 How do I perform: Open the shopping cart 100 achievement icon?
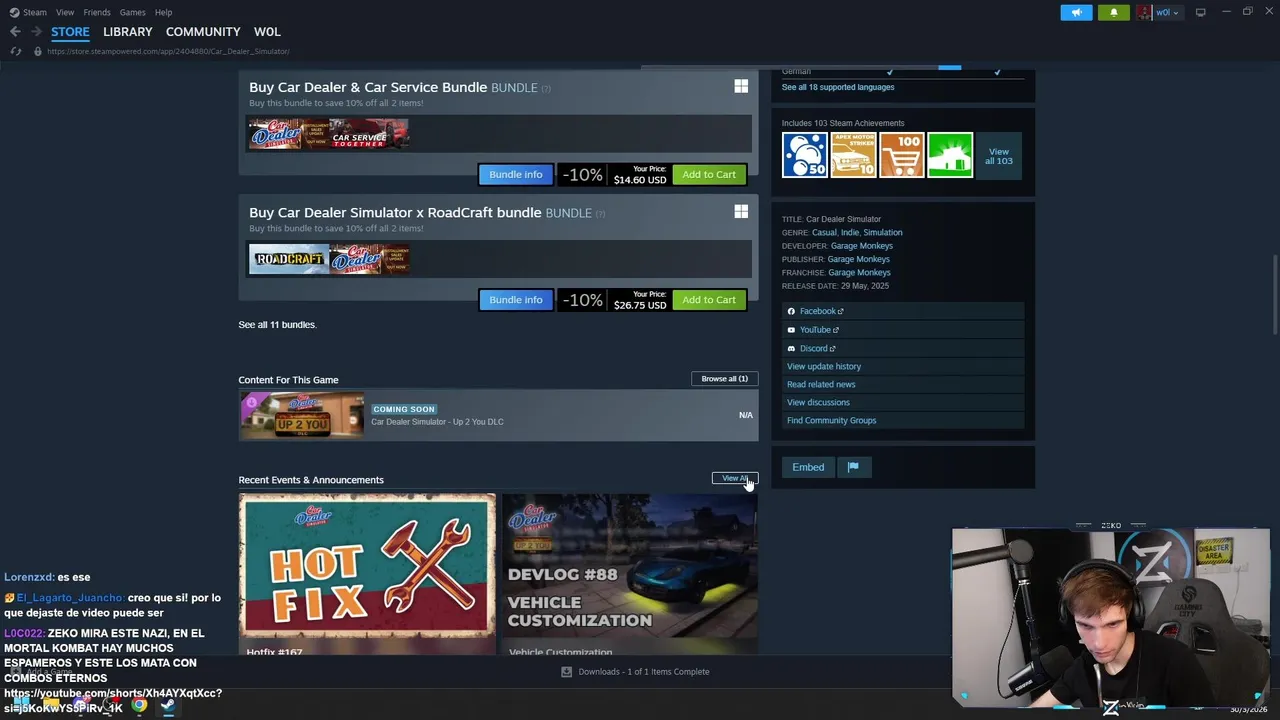pos(901,155)
